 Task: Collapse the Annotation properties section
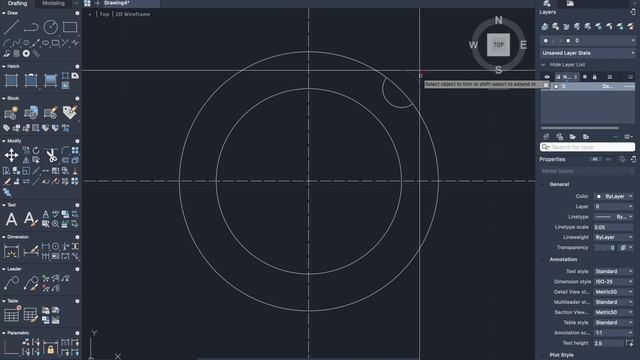coord(543,260)
